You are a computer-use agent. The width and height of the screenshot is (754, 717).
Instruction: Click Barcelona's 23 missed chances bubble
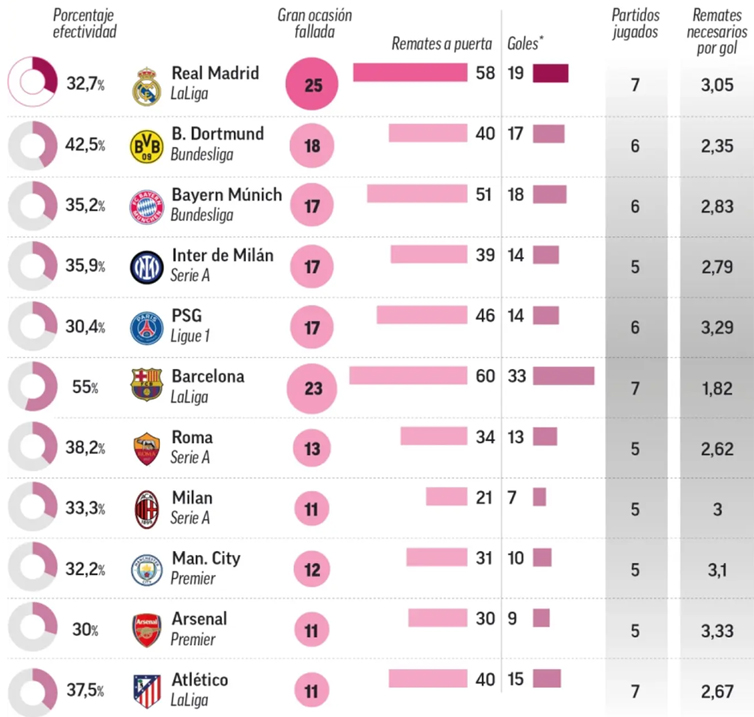click(312, 388)
